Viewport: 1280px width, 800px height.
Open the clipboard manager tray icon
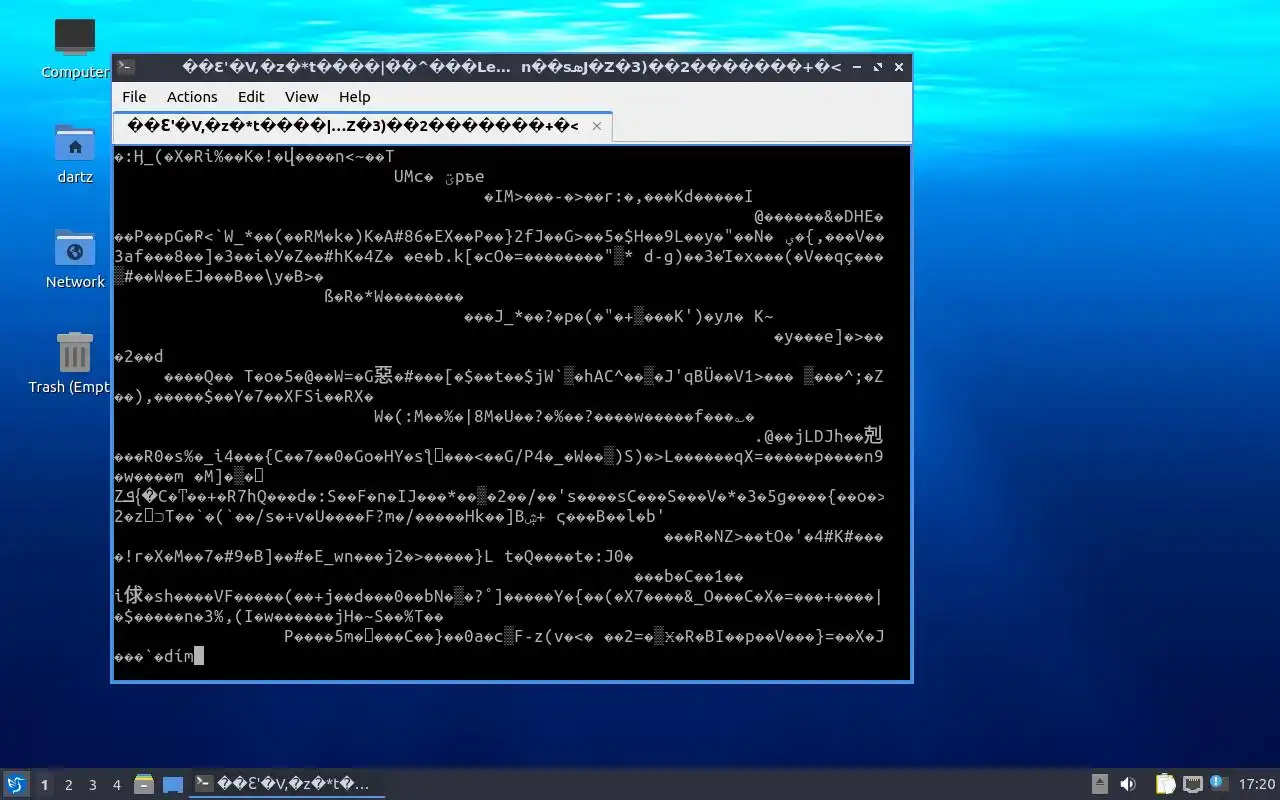point(1166,784)
